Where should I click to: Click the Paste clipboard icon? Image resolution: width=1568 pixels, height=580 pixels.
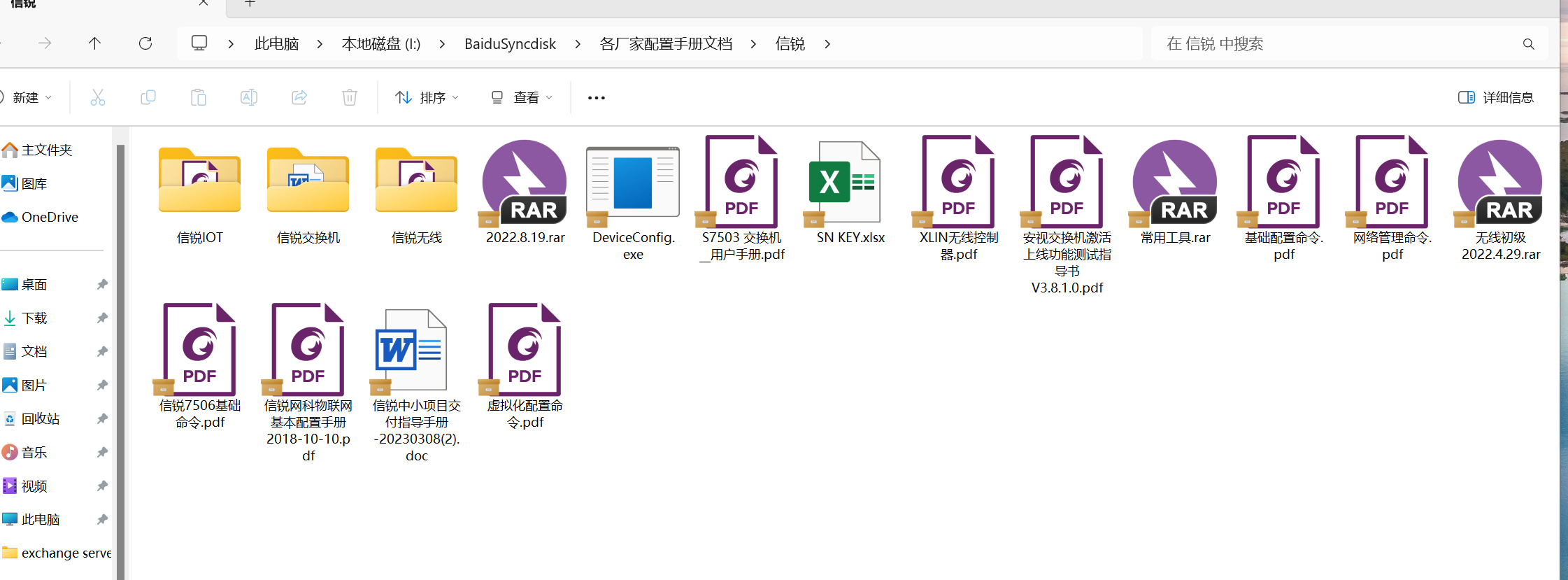199,97
